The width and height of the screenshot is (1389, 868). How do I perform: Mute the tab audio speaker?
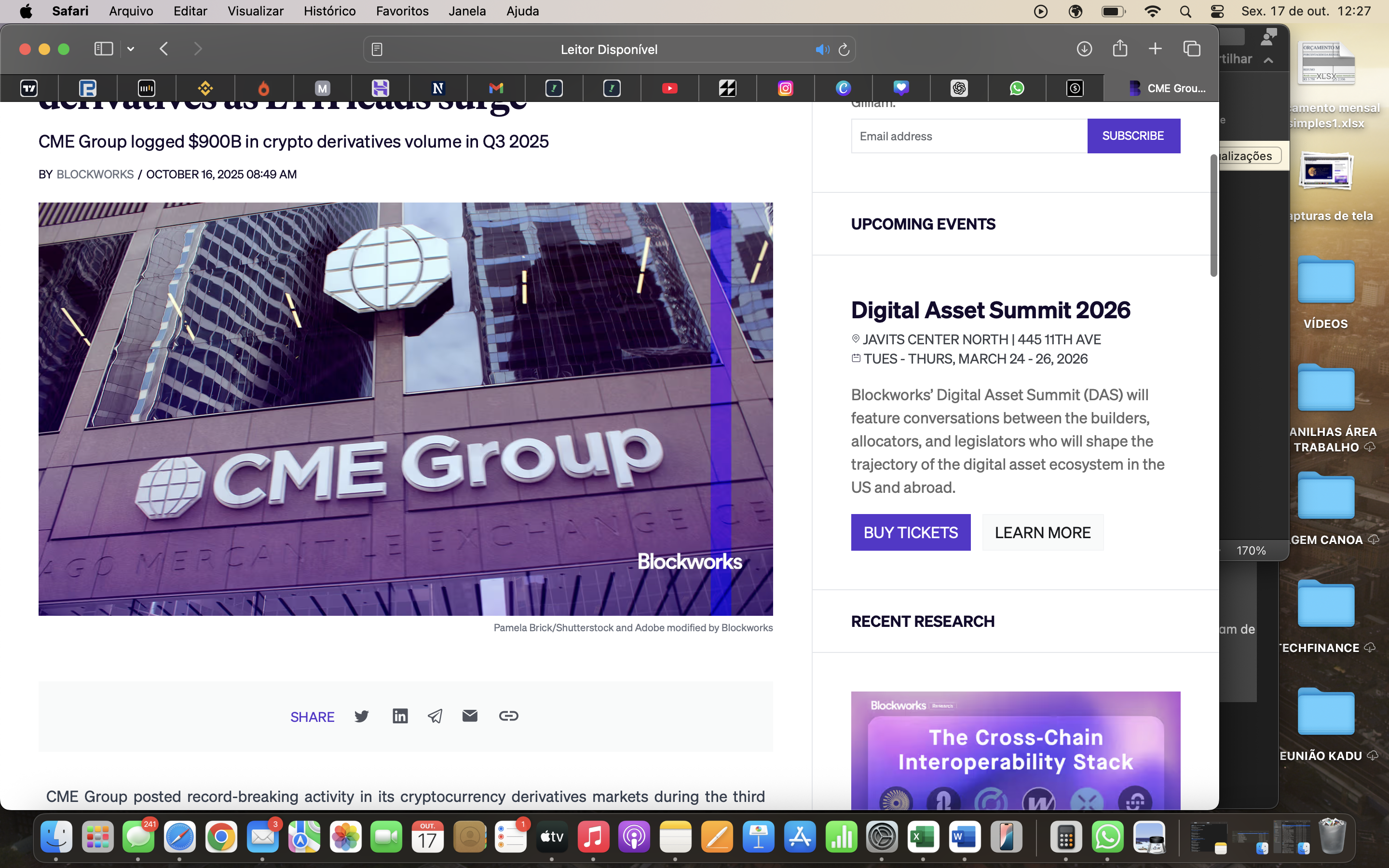coord(822,49)
